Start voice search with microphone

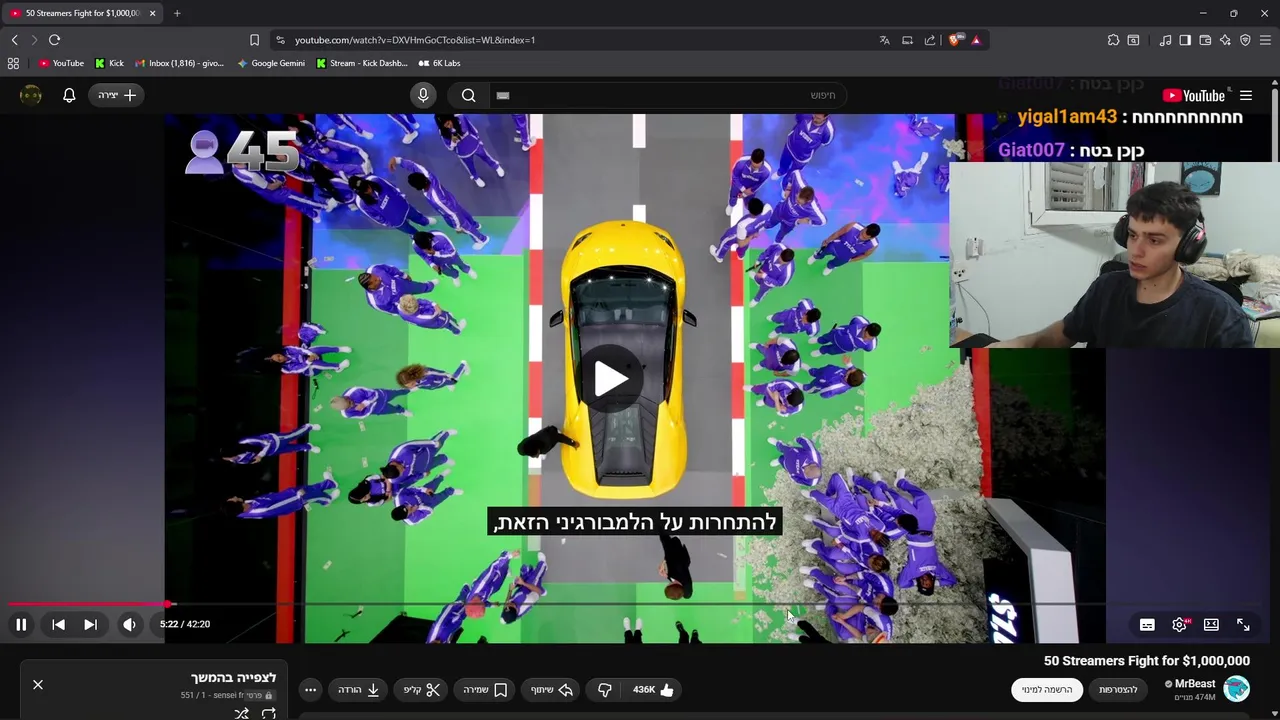(423, 95)
